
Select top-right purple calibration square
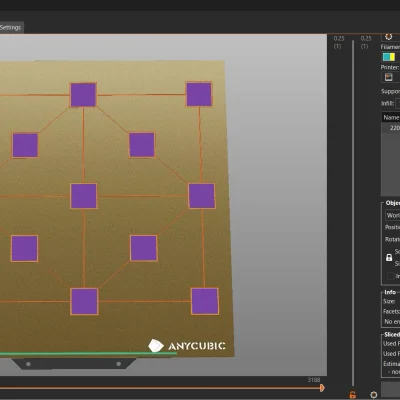point(199,95)
